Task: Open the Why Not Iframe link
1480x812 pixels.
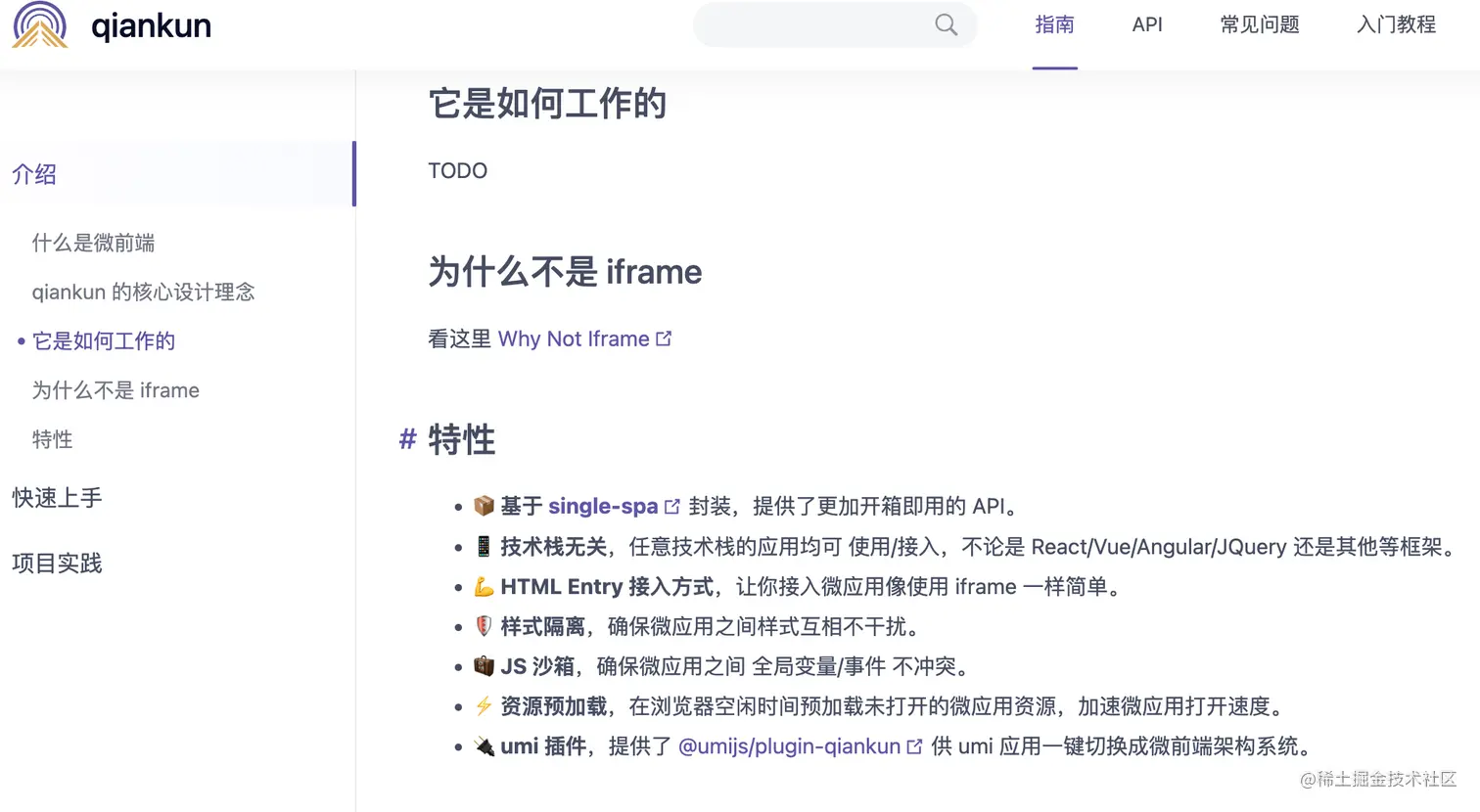Action: [574, 338]
